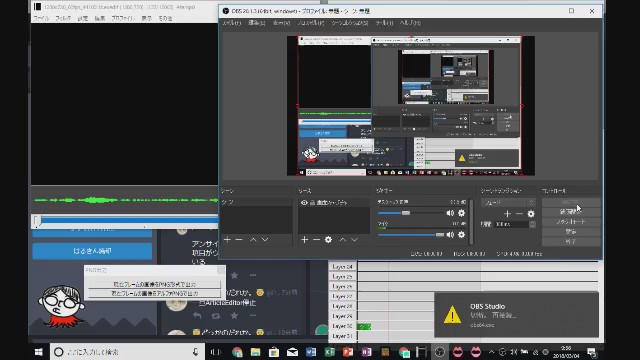Viewport: 640px width, 360px height.
Task: Open the OBS ファイル(F) menu
Action: (231, 23)
